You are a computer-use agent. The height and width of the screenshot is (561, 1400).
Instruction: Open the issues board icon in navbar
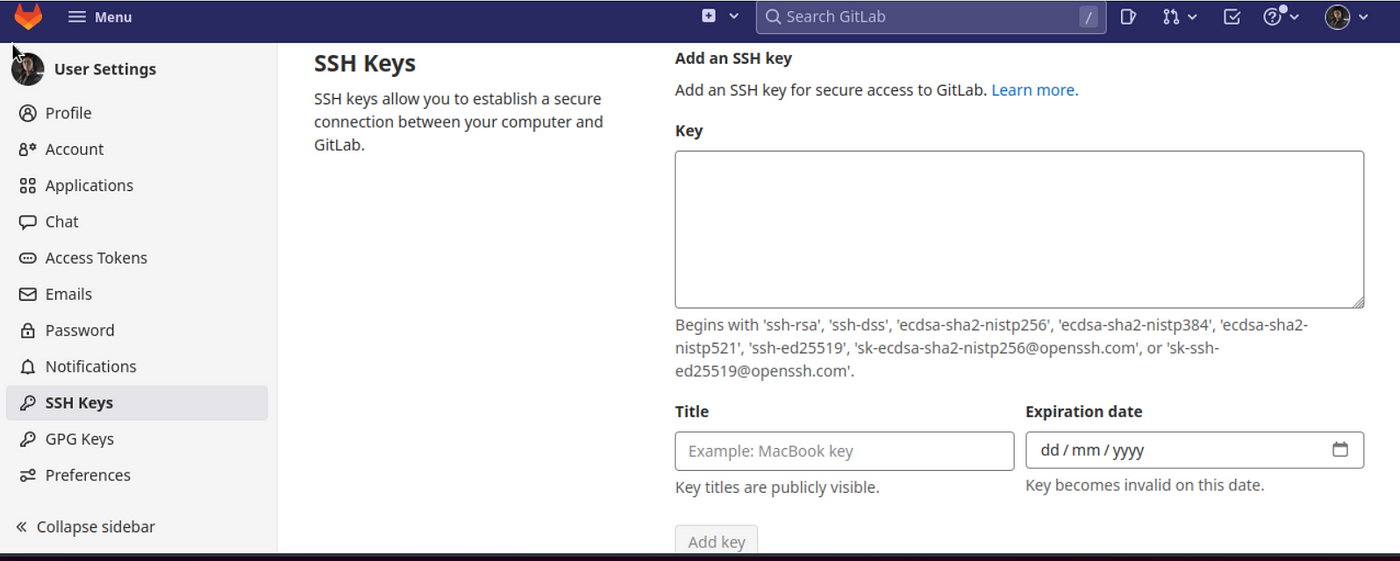(1128, 17)
